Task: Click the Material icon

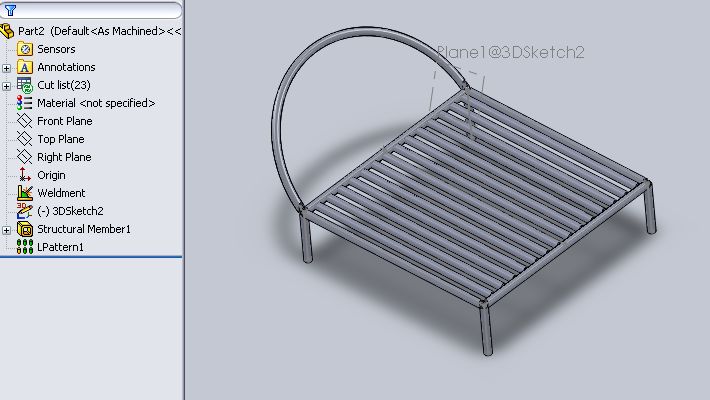Action: [x=24, y=103]
